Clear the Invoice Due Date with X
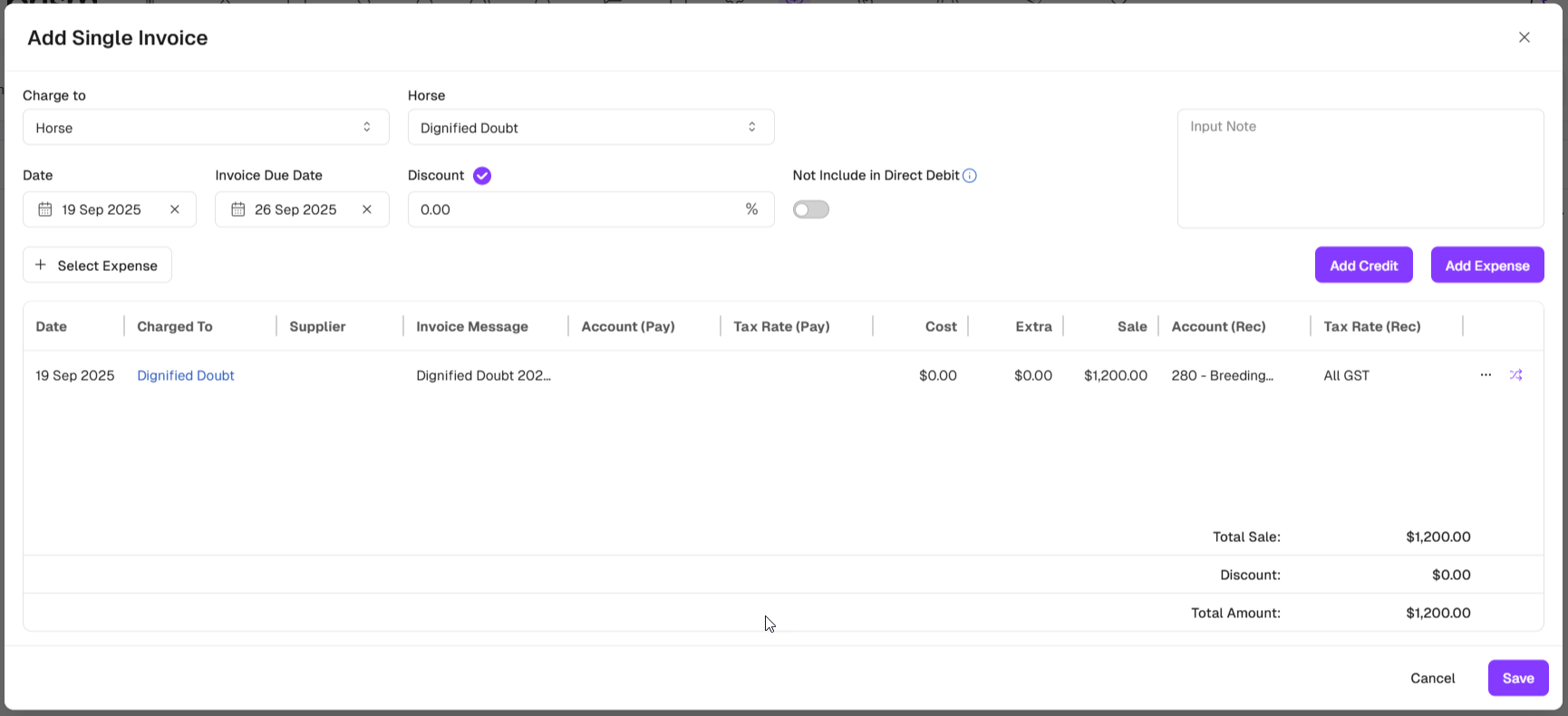Viewport: 1568px width, 716px height. 367,209
